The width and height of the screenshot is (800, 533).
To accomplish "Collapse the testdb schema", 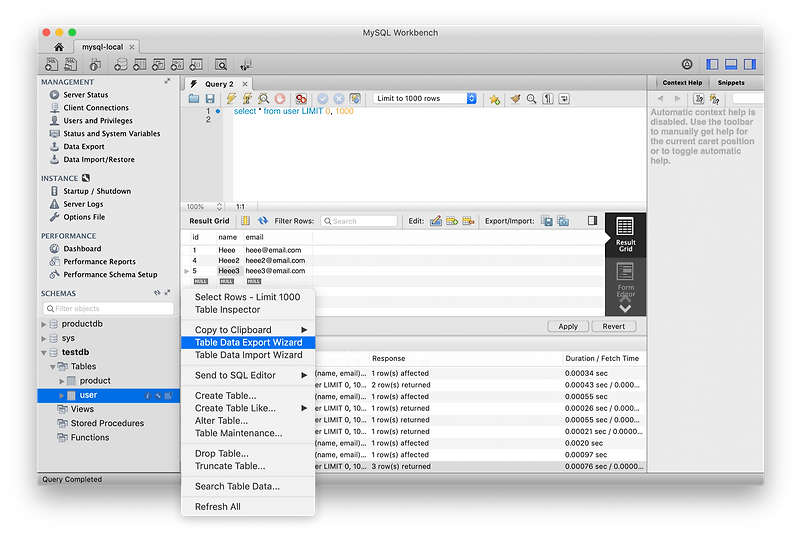I will [x=43, y=352].
